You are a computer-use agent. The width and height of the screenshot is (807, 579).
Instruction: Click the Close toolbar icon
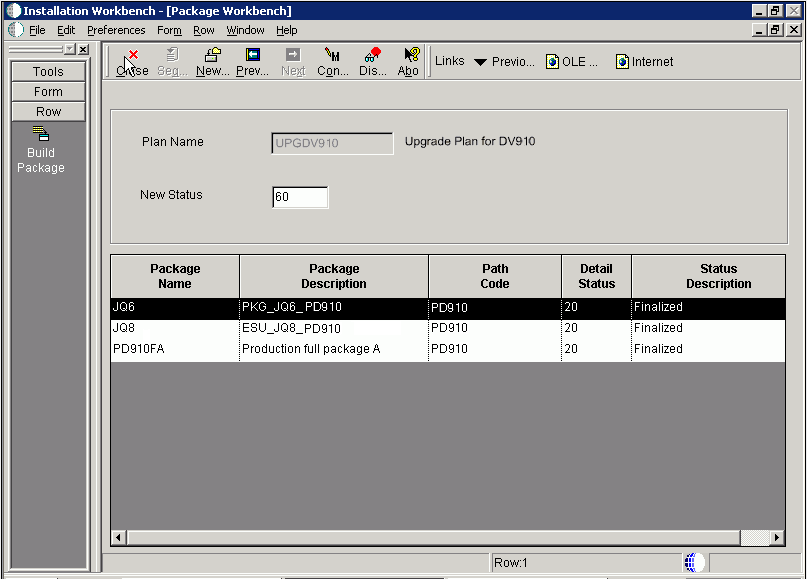(x=132, y=62)
